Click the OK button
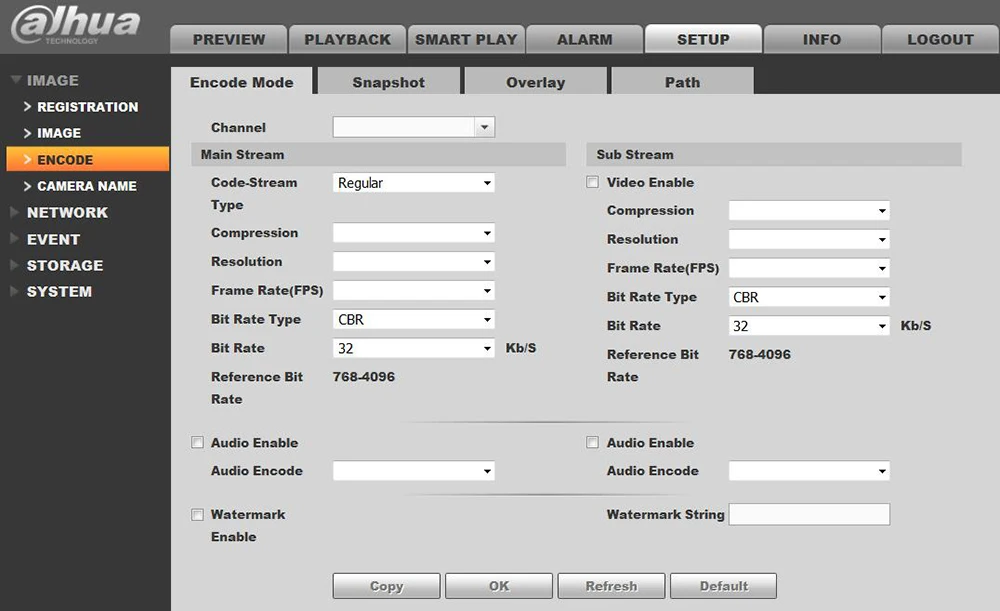The width and height of the screenshot is (1000, 611). pos(499,585)
